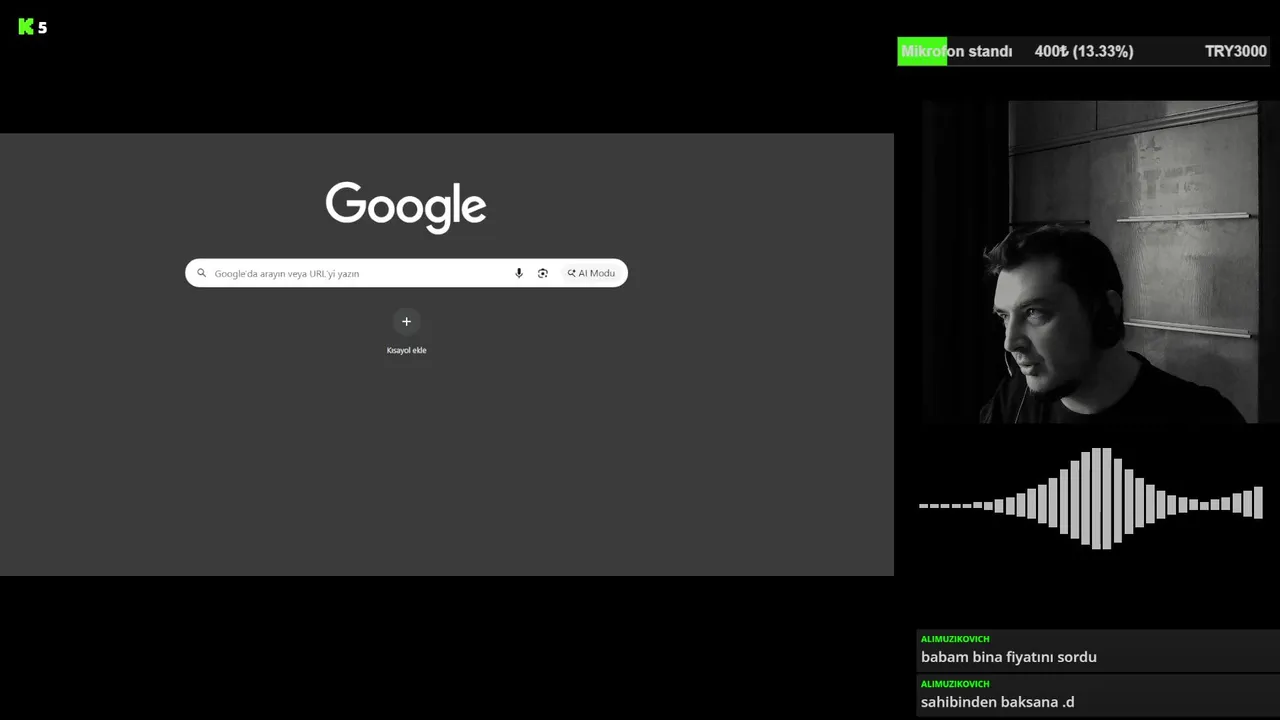Start voice search with microphone icon
The height and width of the screenshot is (720, 1280).
point(518,273)
